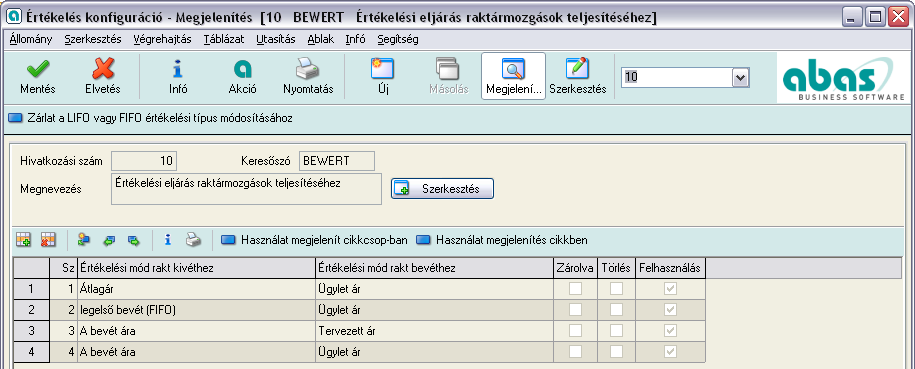Minimize the window
Screen dimensions: 915x369
(x=853, y=18)
